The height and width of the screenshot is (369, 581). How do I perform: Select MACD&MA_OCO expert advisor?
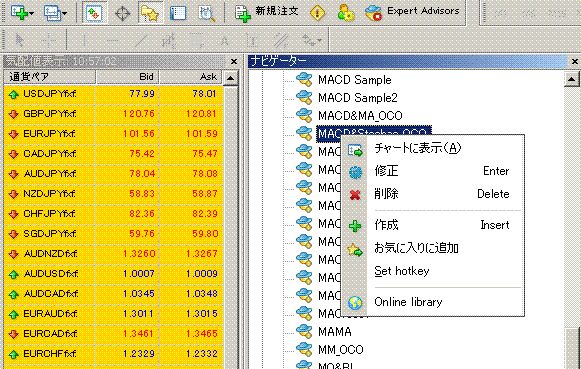click(360, 116)
